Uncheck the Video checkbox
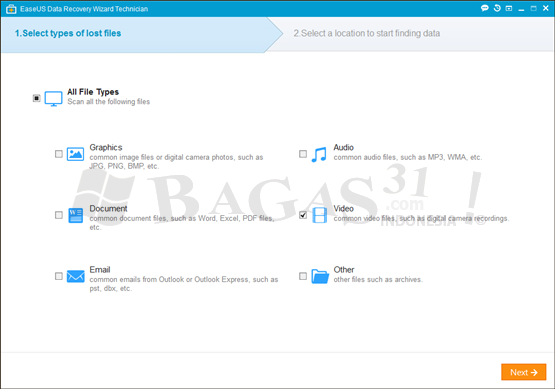Screen dimensions: 555x389 303,215
